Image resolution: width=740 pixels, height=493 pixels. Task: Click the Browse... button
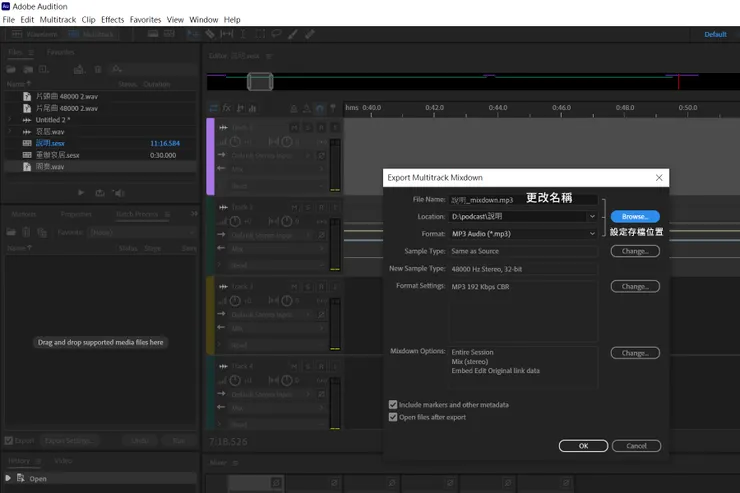pyautogui.click(x=635, y=217)
